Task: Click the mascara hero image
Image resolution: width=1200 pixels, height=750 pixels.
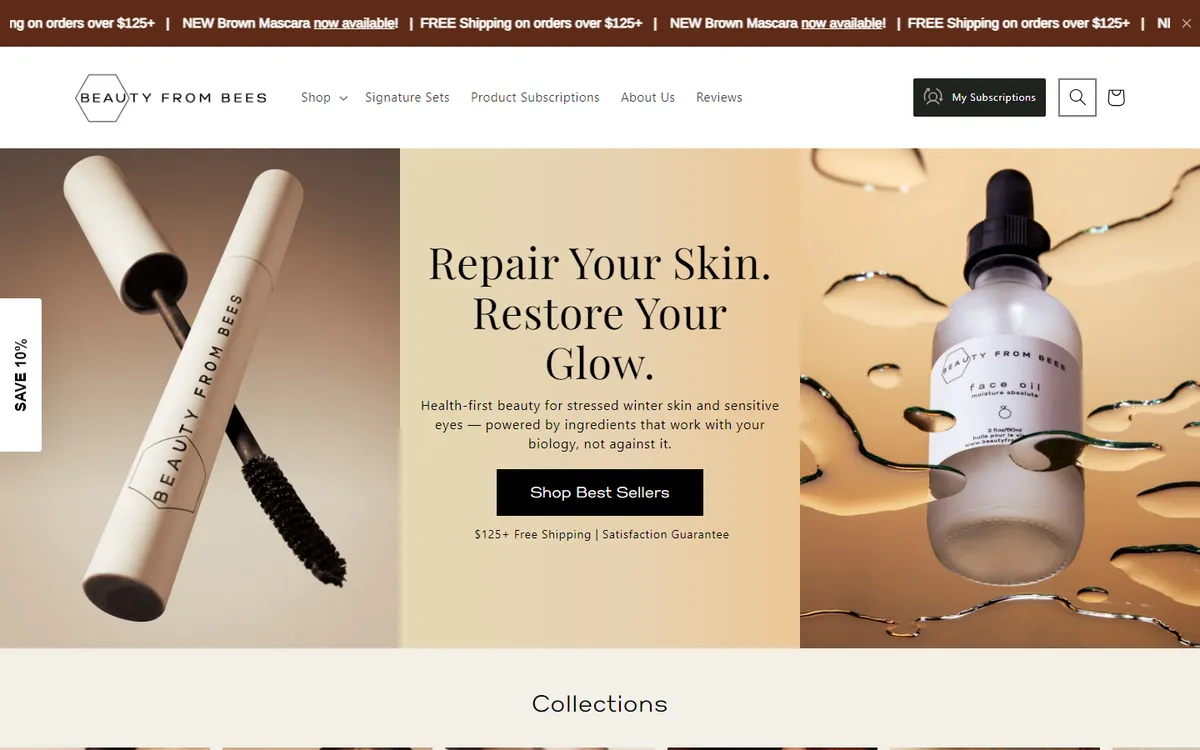Action: pos(200,398)
